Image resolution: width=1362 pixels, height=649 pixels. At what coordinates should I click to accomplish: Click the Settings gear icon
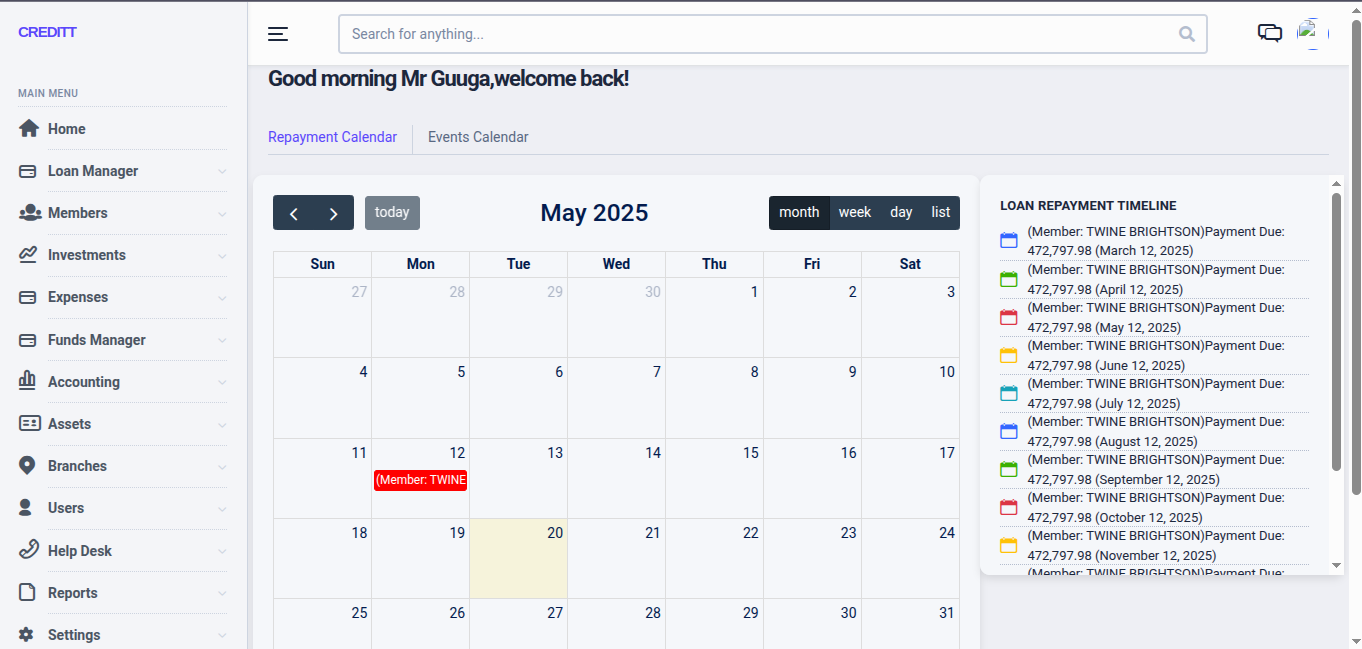[27, 634]
